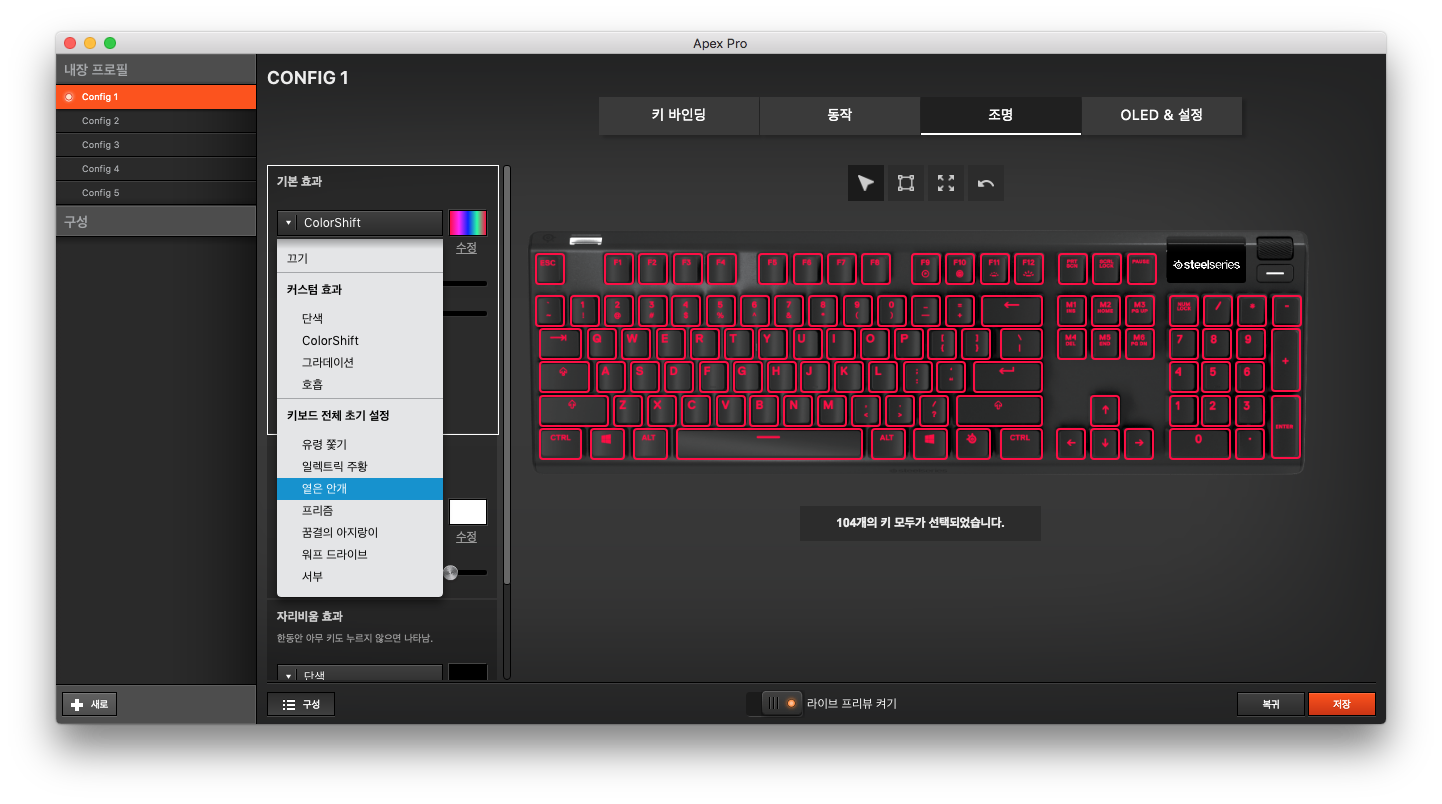This screenshot has width=1442, height=804.
Task: Select Config 2 profile
Action: pyautogui.click(x=156, y=121)
